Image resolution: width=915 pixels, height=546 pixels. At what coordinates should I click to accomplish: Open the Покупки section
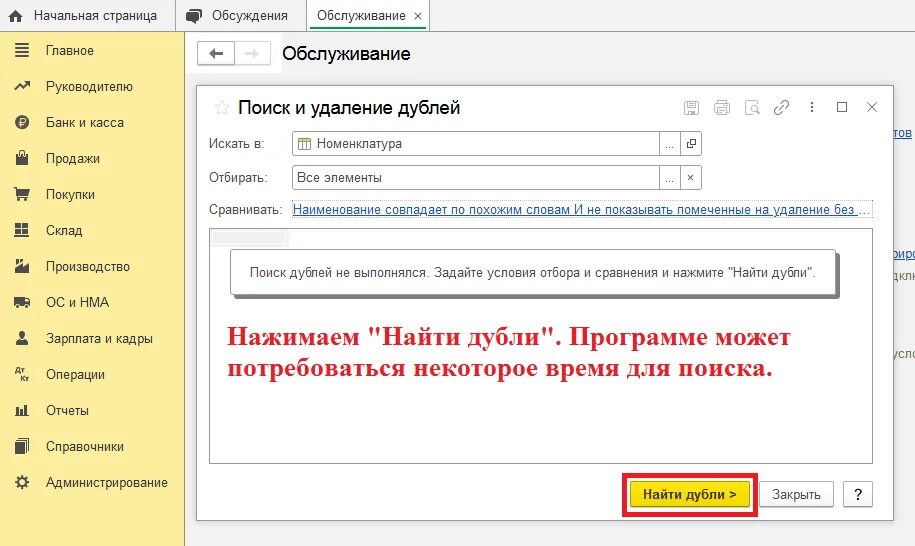(x=70, y=194)
